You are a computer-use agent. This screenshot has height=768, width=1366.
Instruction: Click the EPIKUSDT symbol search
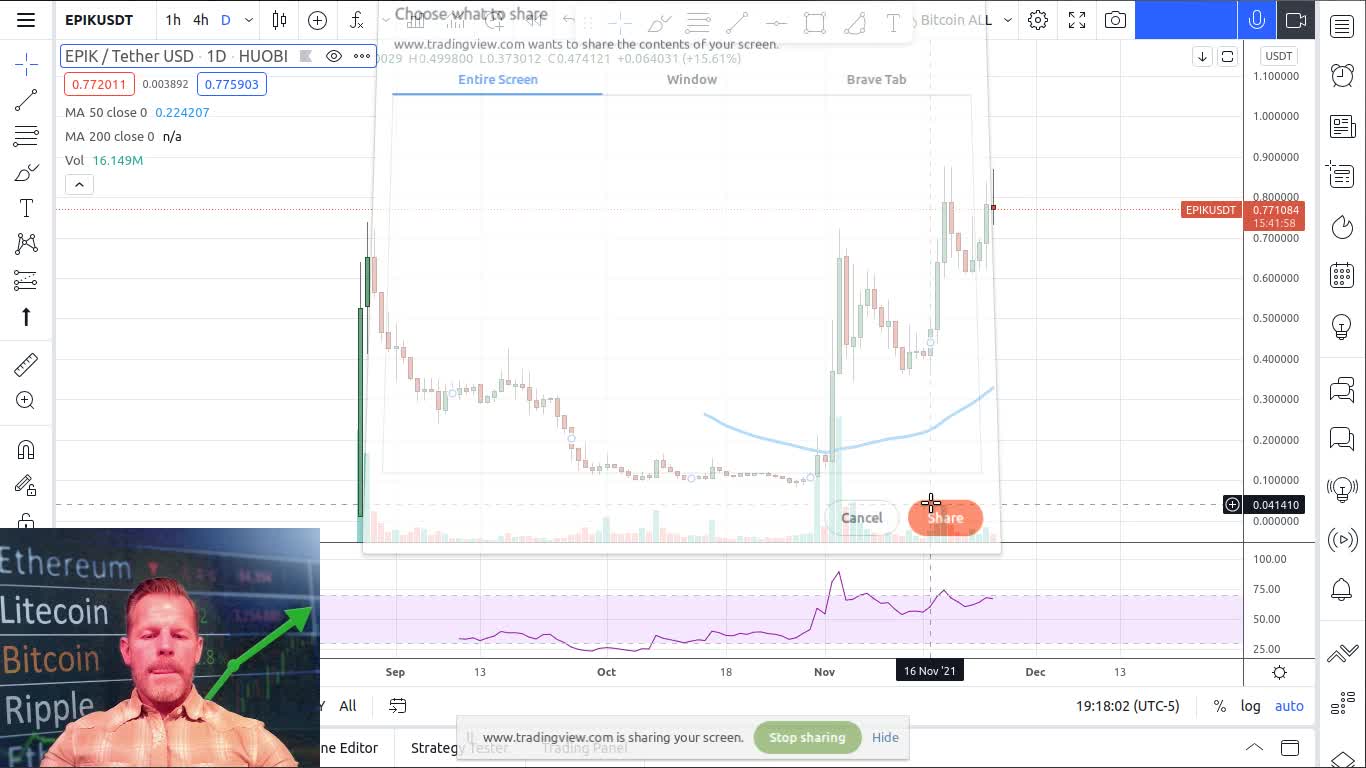coord(99,20)
